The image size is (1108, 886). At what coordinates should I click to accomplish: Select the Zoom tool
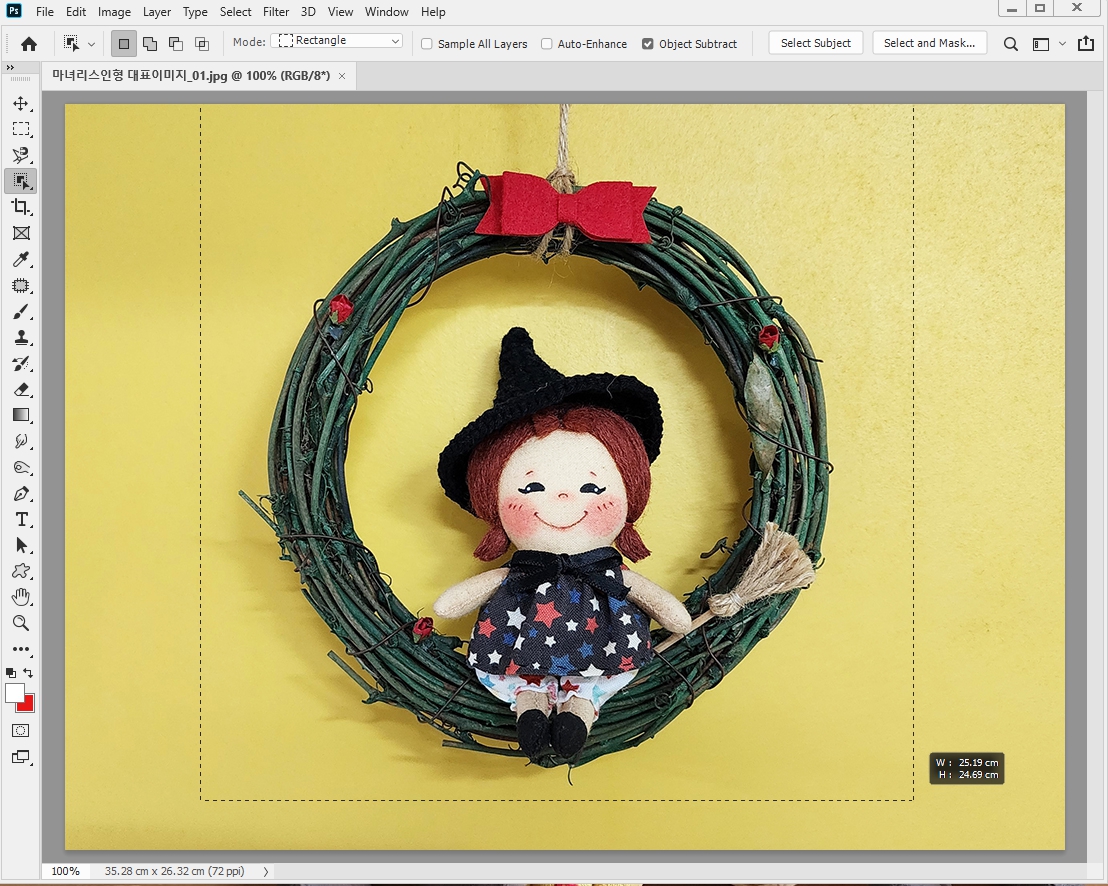(20, 623)
